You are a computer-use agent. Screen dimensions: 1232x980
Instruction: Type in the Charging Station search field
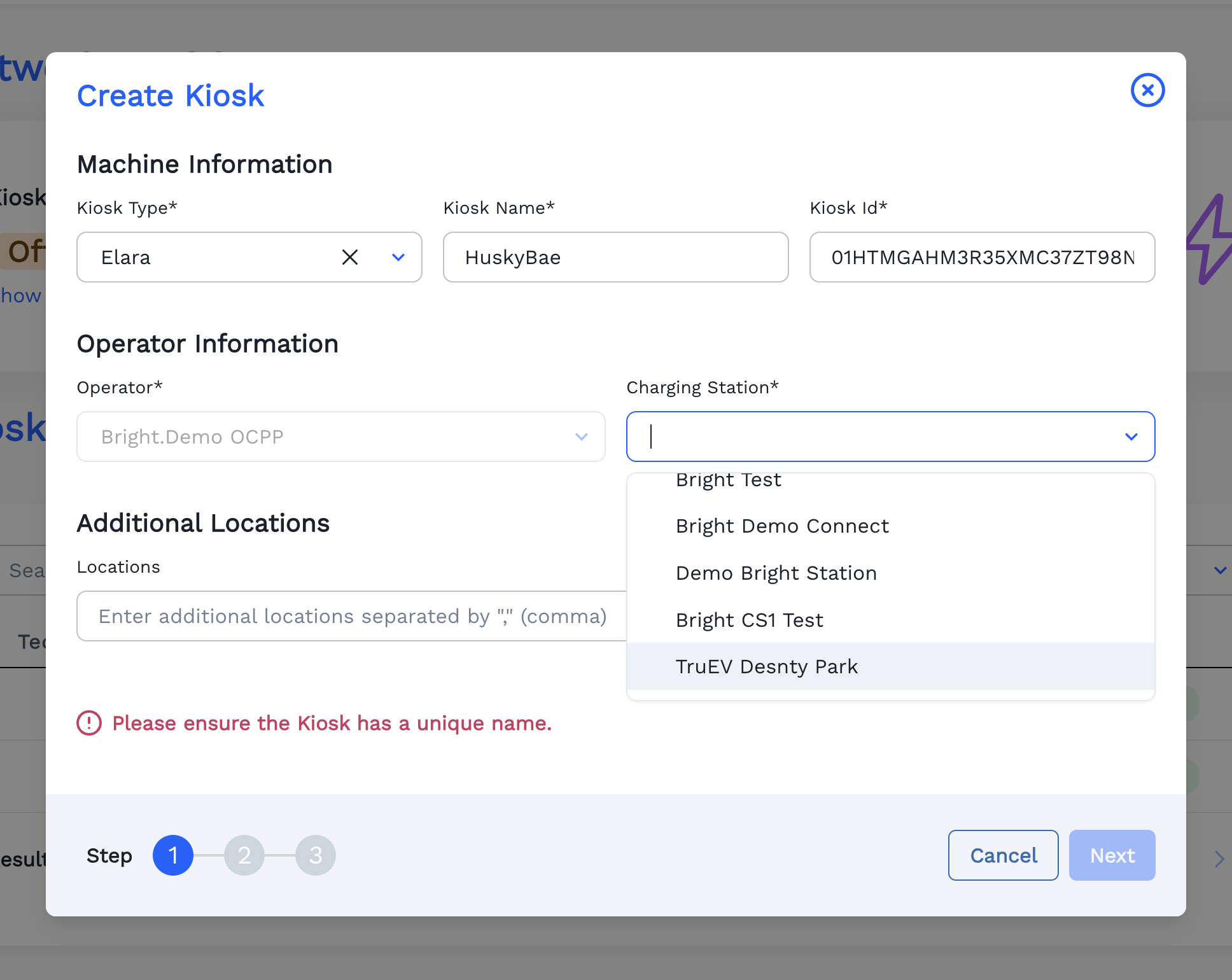tap(878, 437)
